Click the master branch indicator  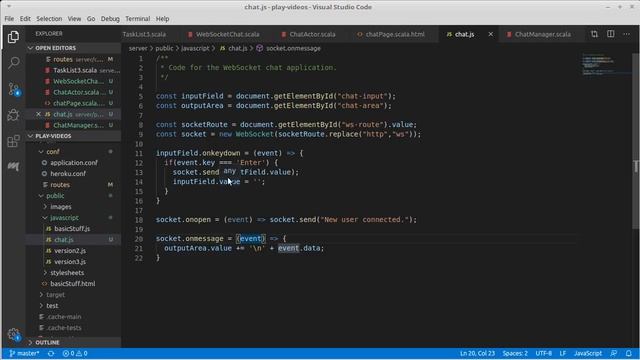click(x=24, y=353)
